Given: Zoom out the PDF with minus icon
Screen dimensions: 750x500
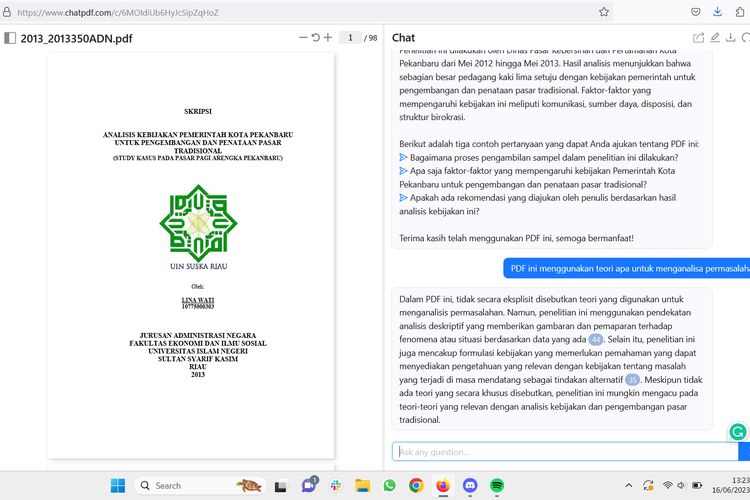Looking at the screenshot, I should [x=304, y=38].
